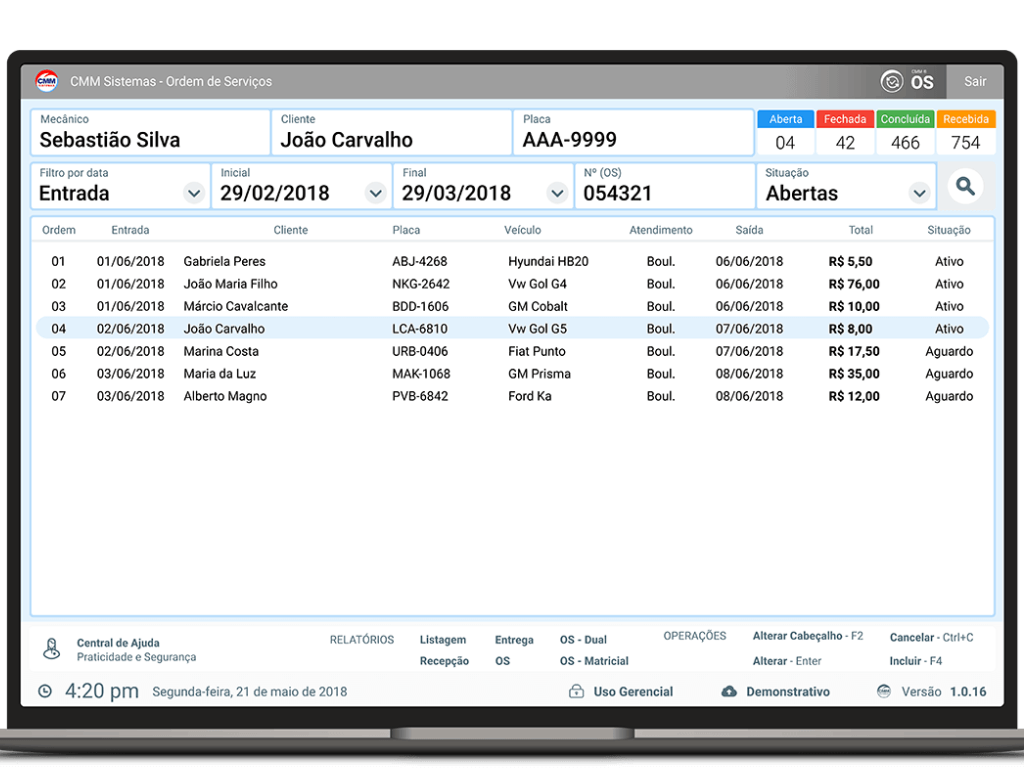The image size is (1024, 768).
Task: Click the Versão round logo icon
Action: tap(884, 691)
